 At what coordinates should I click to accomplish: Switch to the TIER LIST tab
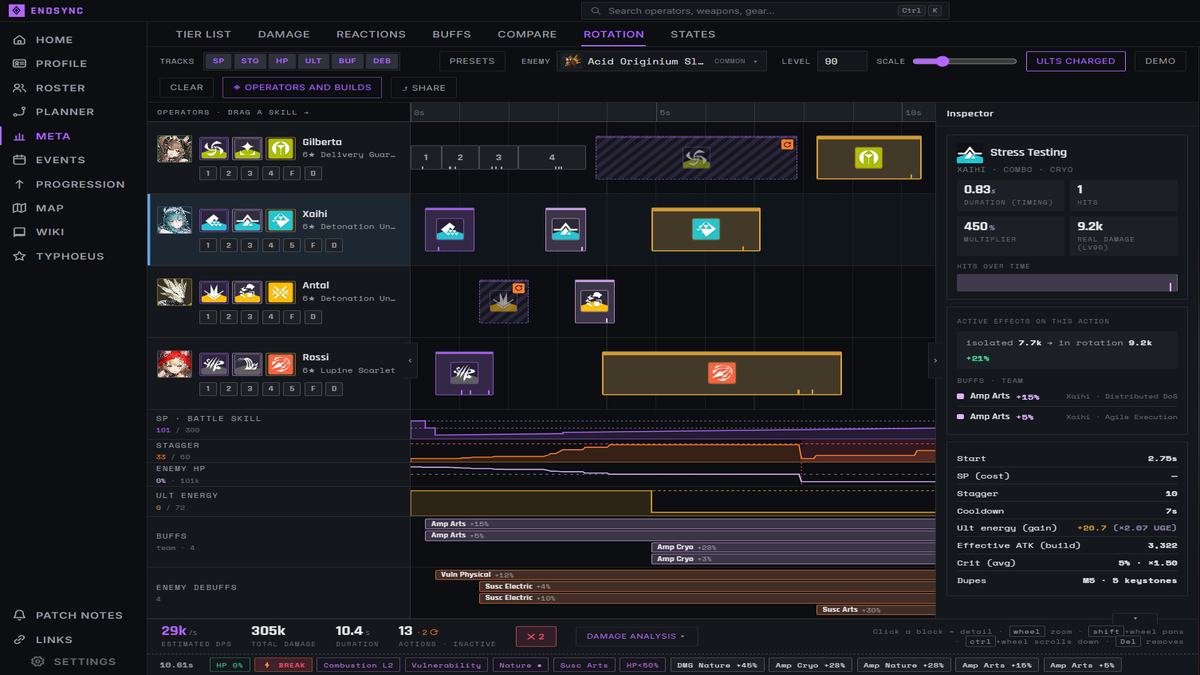(x=203, y=34)
